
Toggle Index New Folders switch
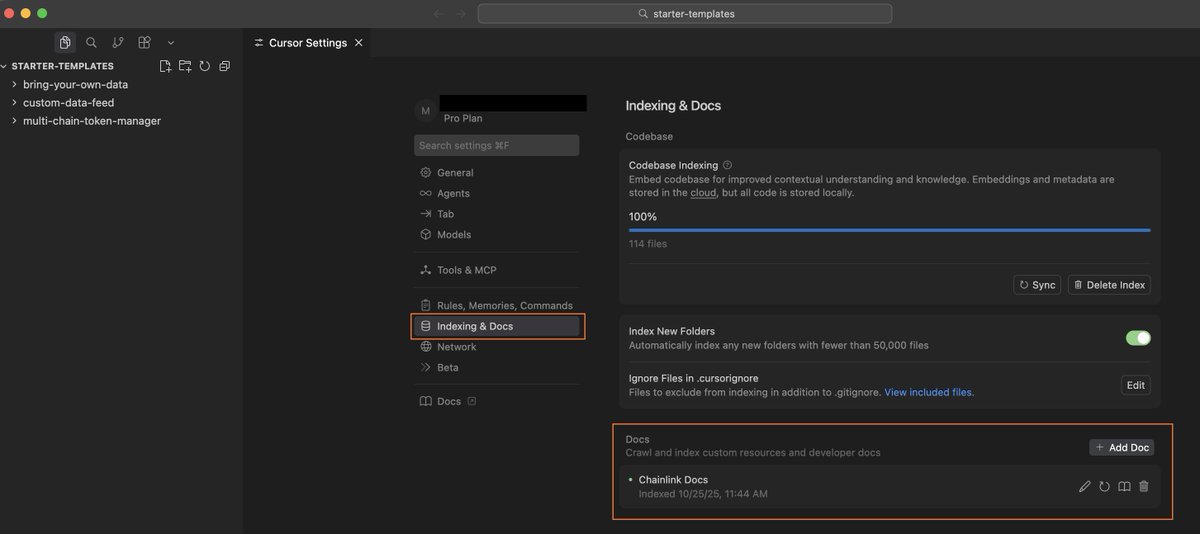pyautogui.click(x=1138, y=338)
